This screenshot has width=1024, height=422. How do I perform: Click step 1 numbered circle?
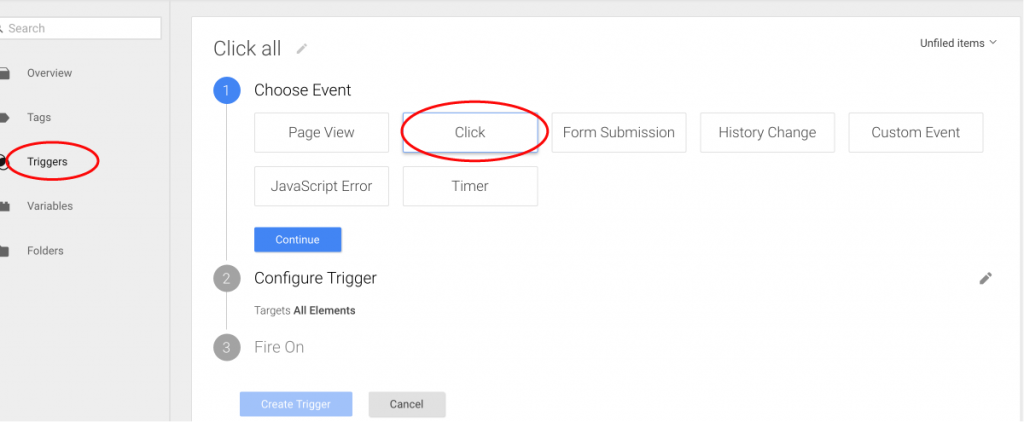[227, 90]
